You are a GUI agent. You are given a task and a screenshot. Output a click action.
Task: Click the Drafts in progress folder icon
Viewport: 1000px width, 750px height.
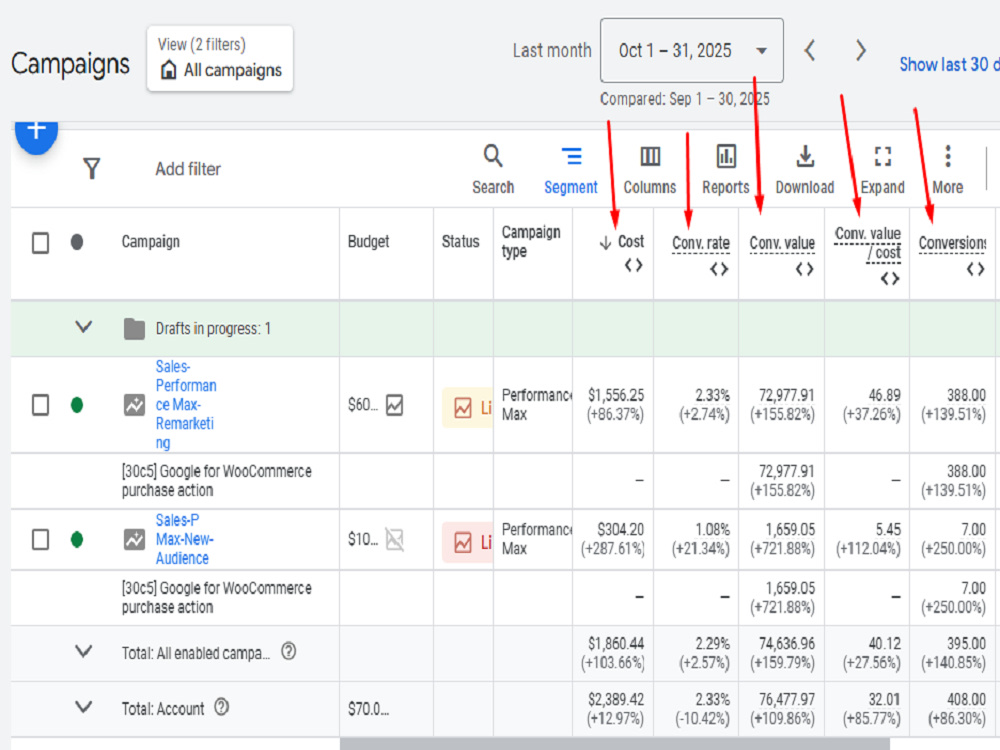point(134,328)
